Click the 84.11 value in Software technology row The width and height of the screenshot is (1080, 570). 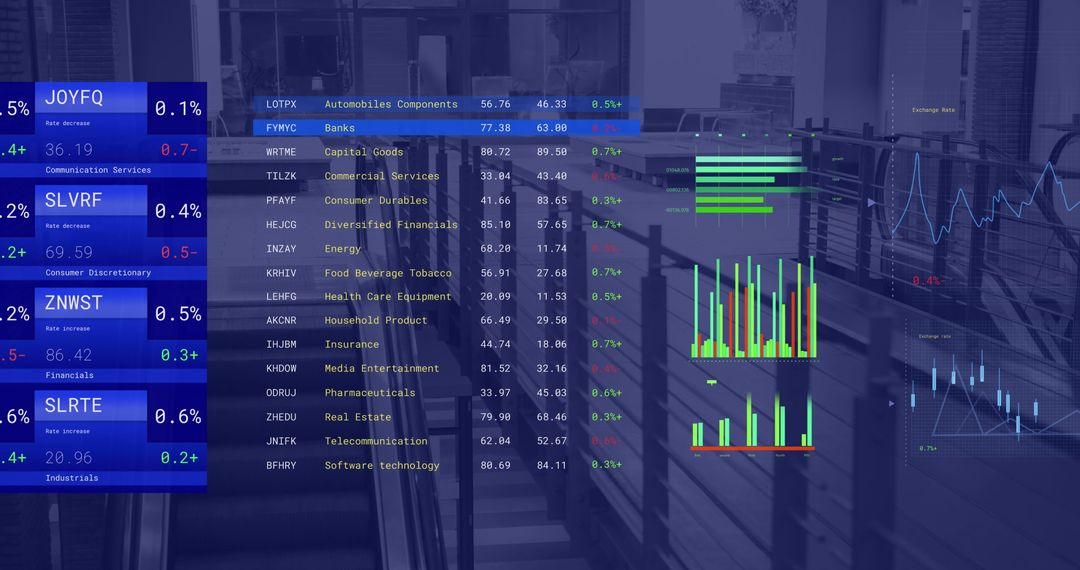pyautogui.click(x=552, y=465)
